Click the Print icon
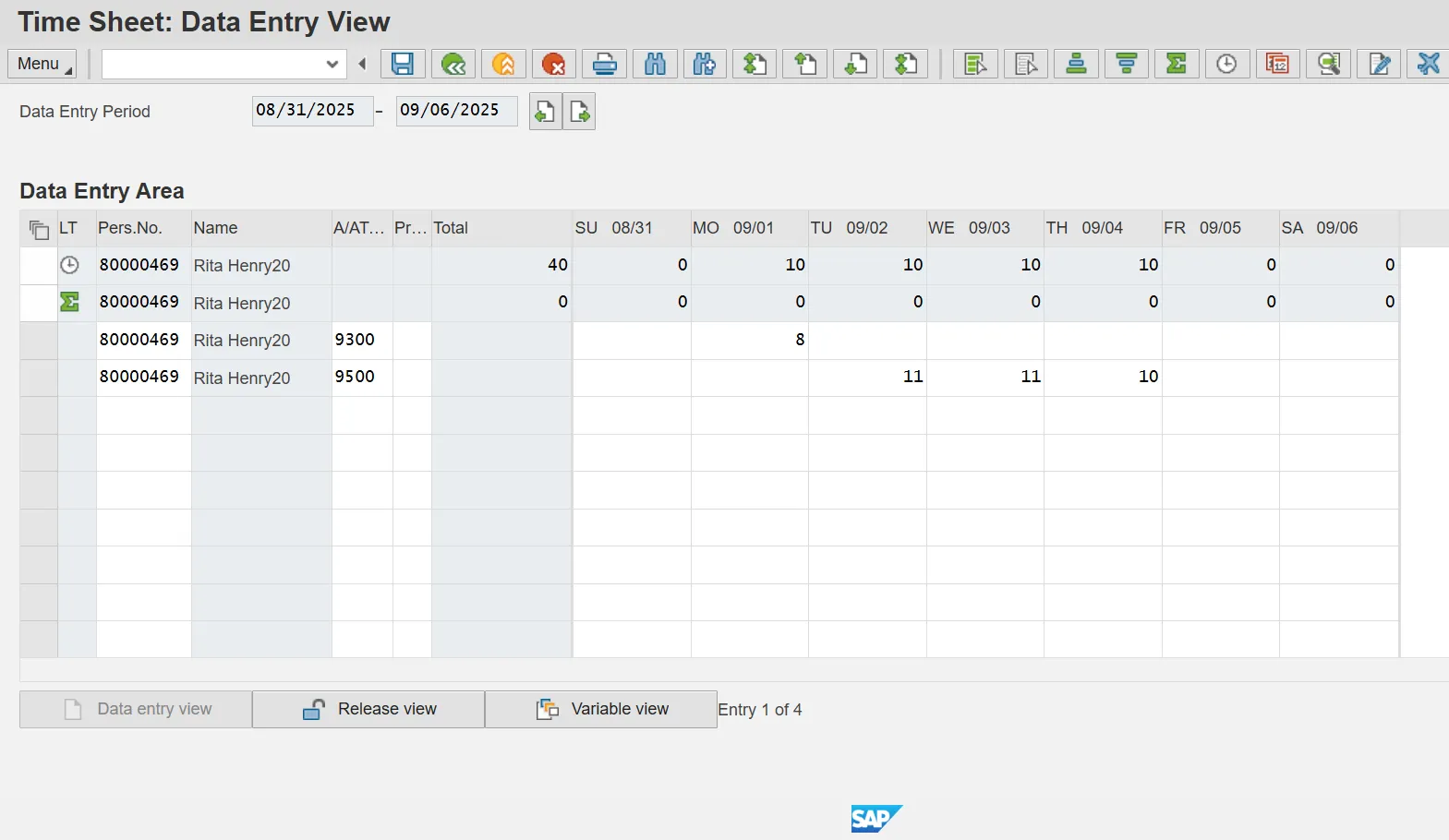1449x840 pixels. coord(605,64)
